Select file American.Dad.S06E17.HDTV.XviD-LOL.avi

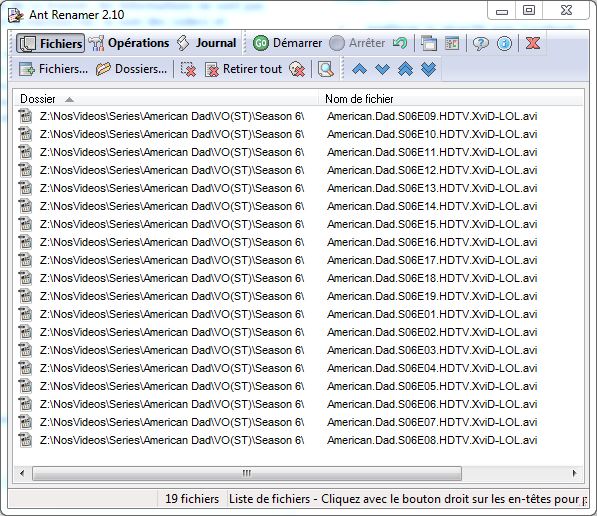pos(432,260)
